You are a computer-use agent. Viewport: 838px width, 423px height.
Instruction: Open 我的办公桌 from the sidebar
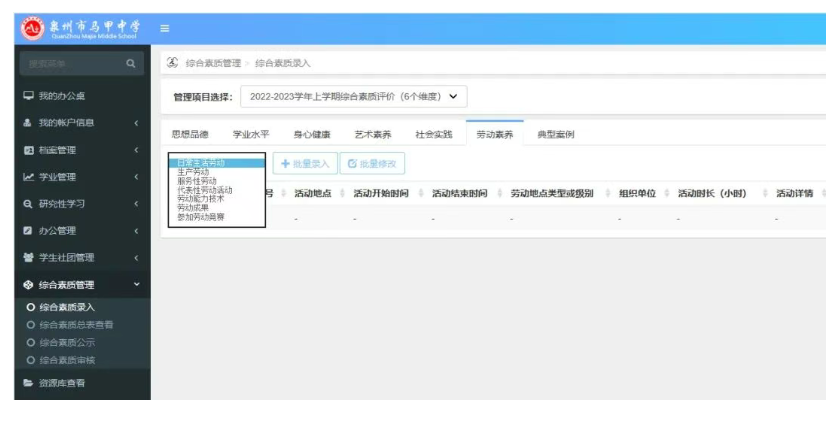[x=61, y=96]
